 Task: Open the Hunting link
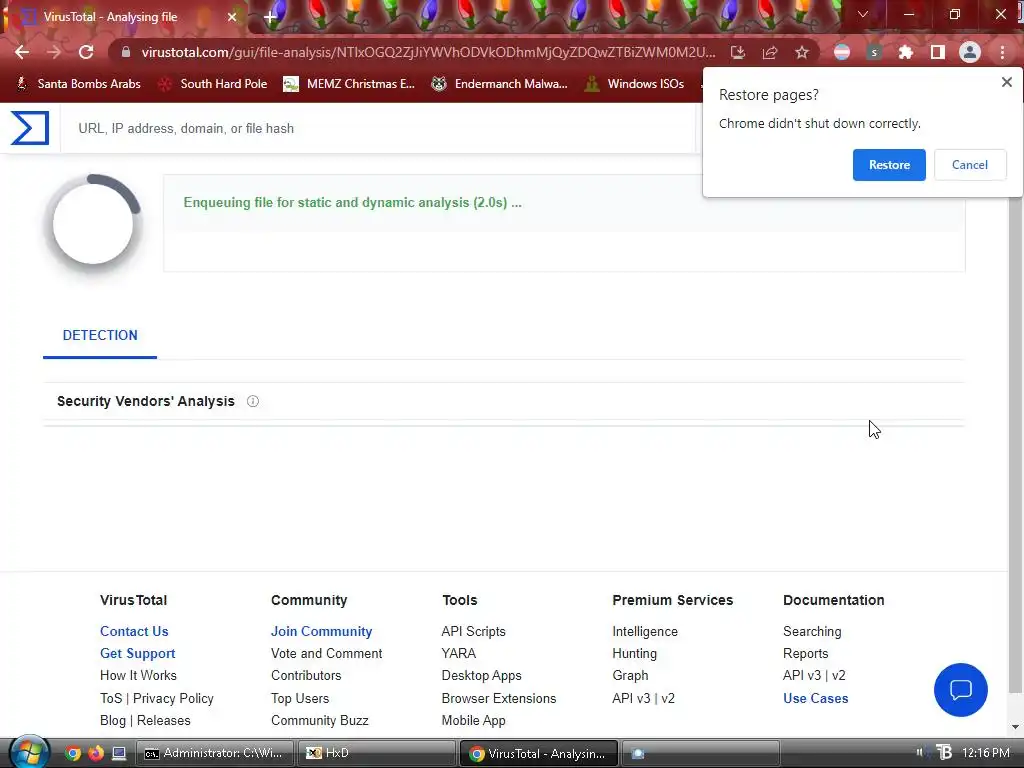634,653
